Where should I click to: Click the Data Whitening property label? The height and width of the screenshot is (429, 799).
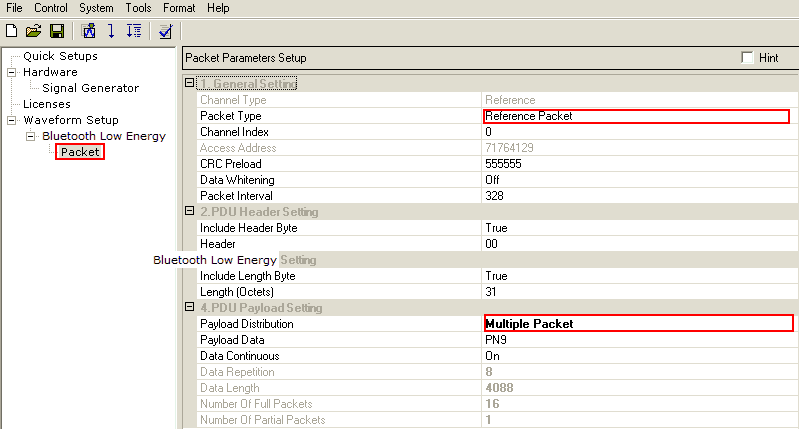point(237,180)
